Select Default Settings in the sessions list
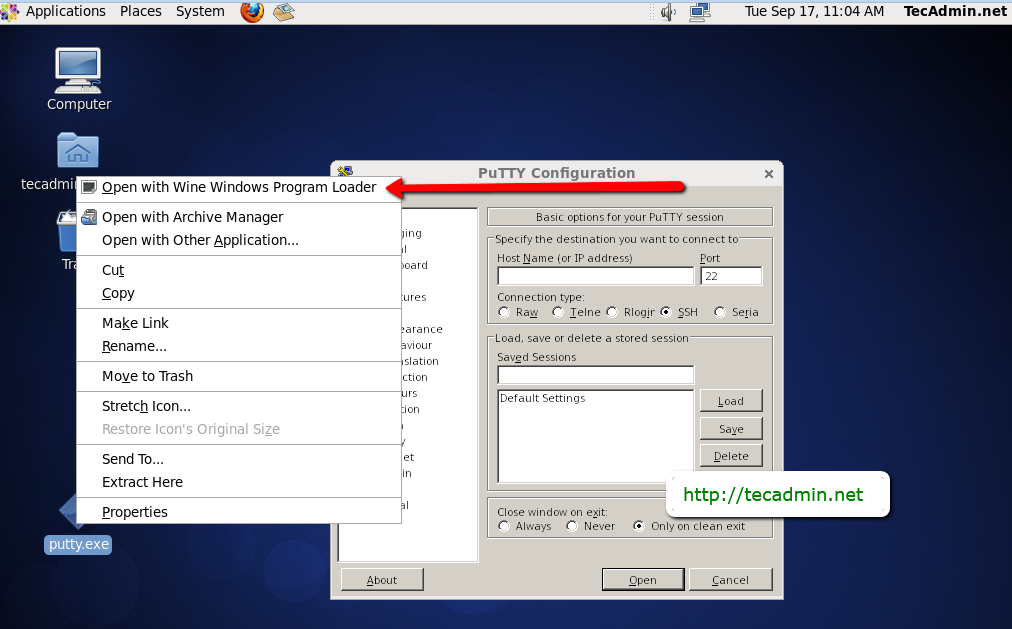1012x629 pixels. click(x=543, y=399)
